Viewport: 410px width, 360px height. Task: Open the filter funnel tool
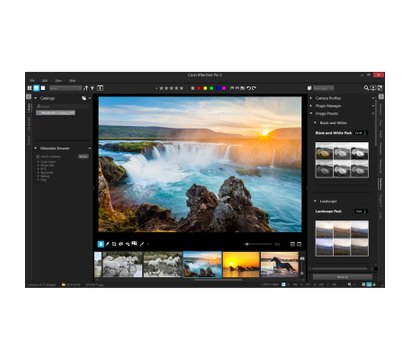point(92,88)
